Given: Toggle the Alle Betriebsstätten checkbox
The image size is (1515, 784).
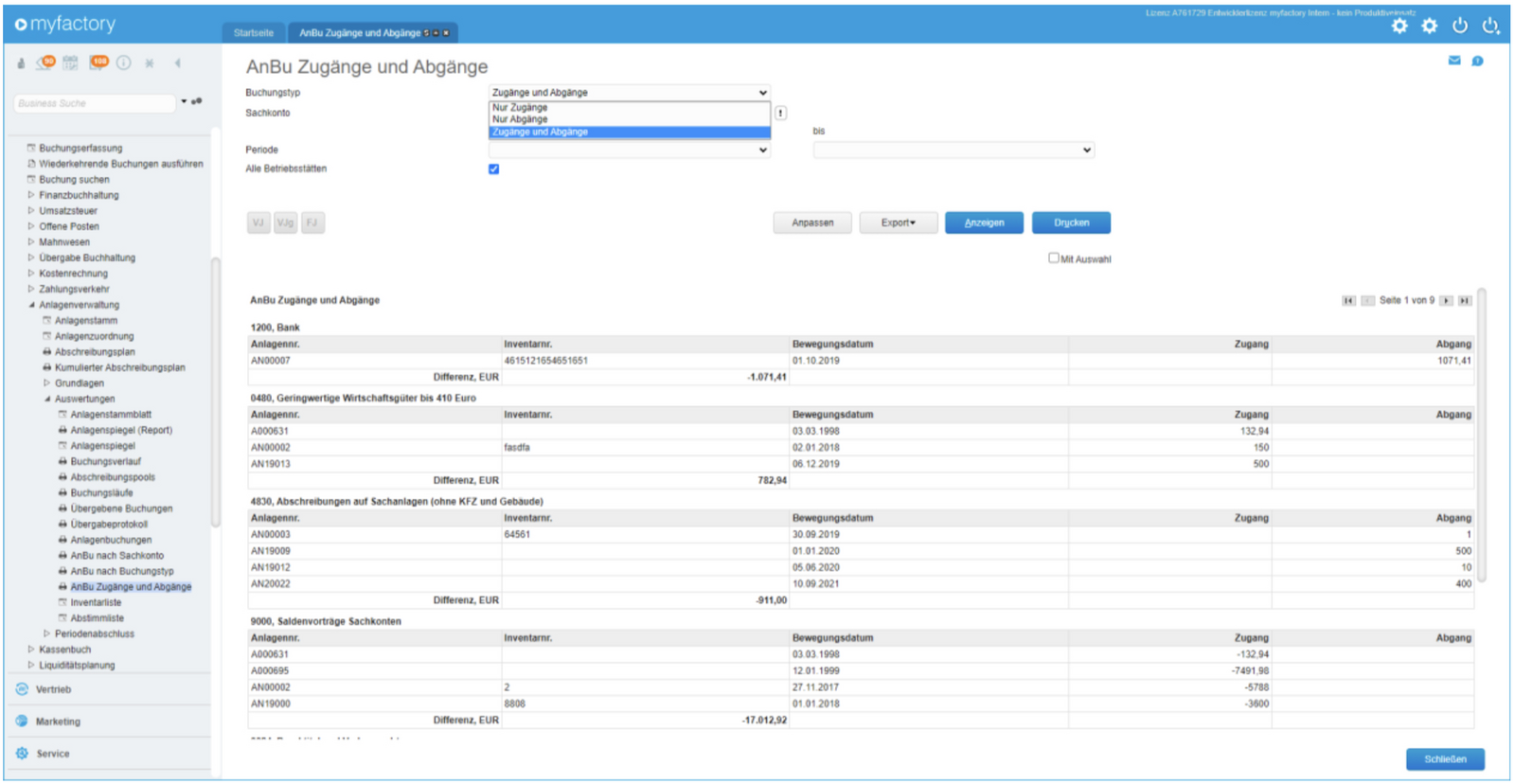Looking at the screenshot, I should coord(493,169).
